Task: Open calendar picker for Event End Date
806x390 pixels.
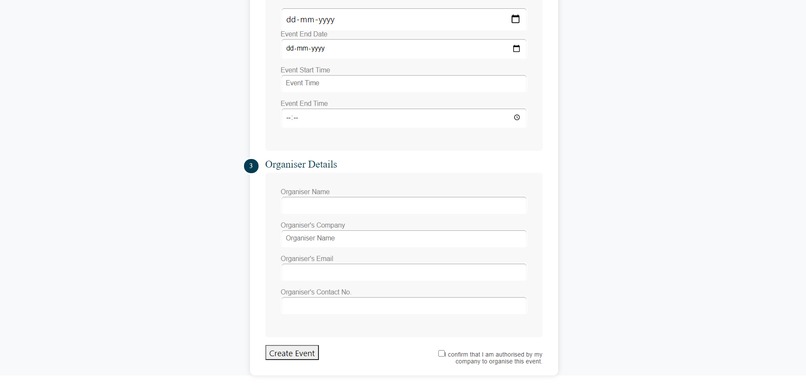Action: click(x=516, y=48)
